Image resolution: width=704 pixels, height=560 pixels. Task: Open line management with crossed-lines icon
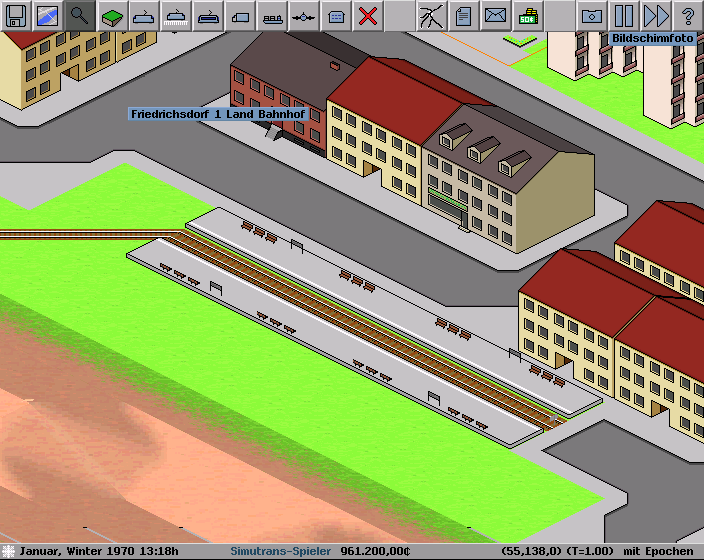tap(431, 15)
